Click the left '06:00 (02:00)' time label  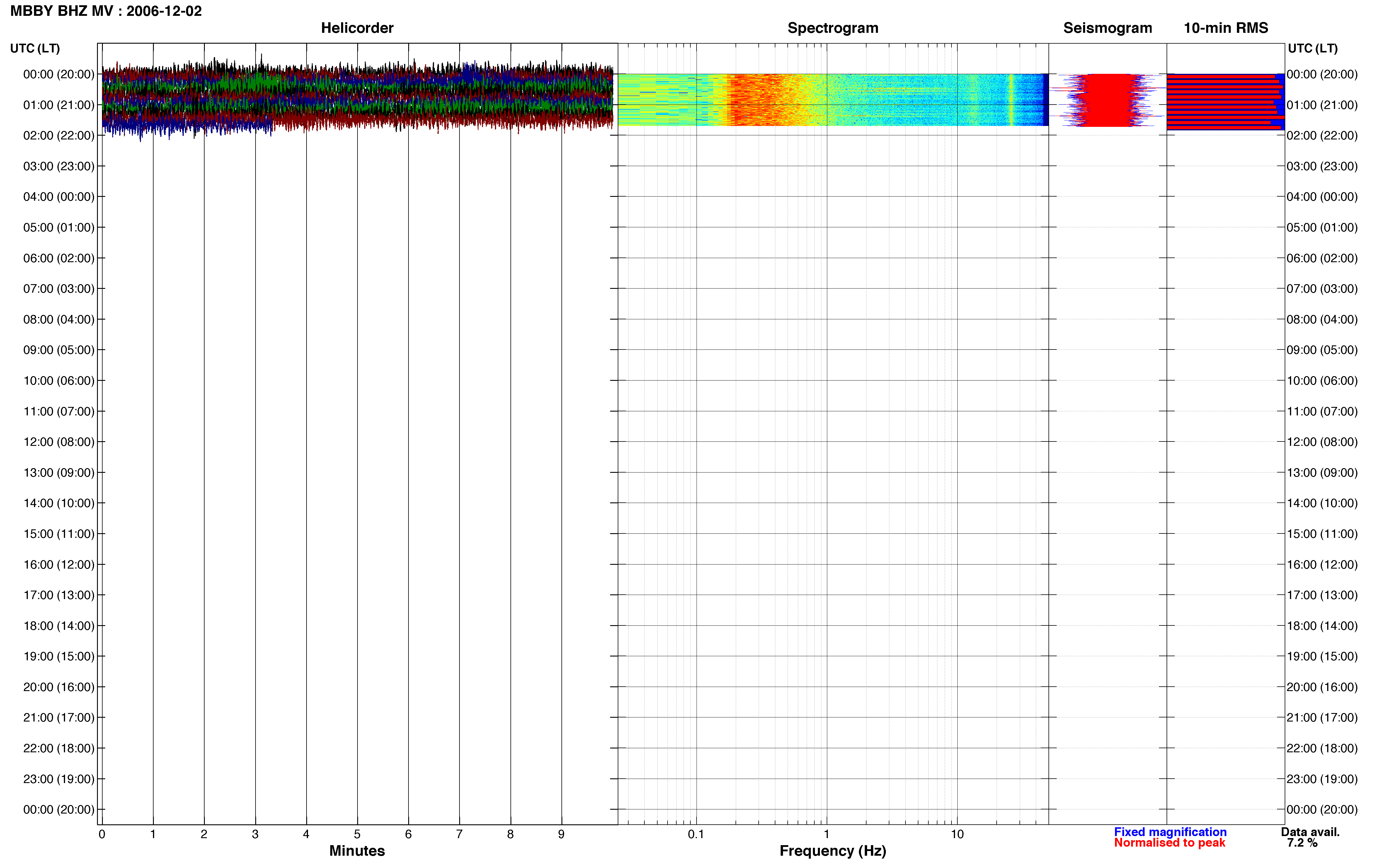point(59,258)
